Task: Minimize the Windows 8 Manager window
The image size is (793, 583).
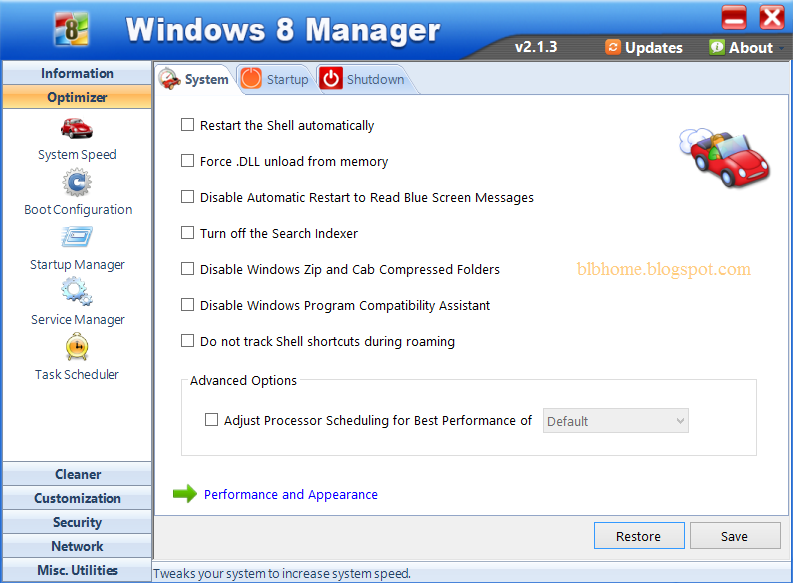Action: coord(734,18)
